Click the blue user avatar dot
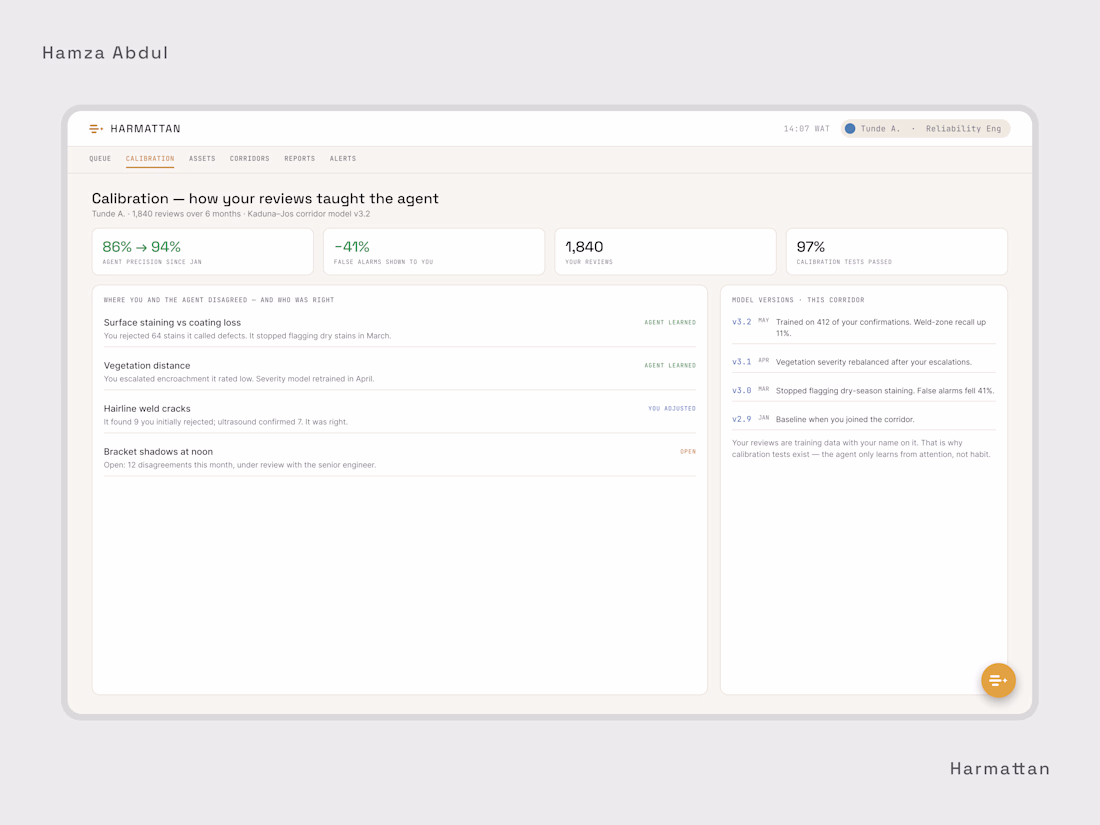 pyautogui.click(x=850, y=129)
